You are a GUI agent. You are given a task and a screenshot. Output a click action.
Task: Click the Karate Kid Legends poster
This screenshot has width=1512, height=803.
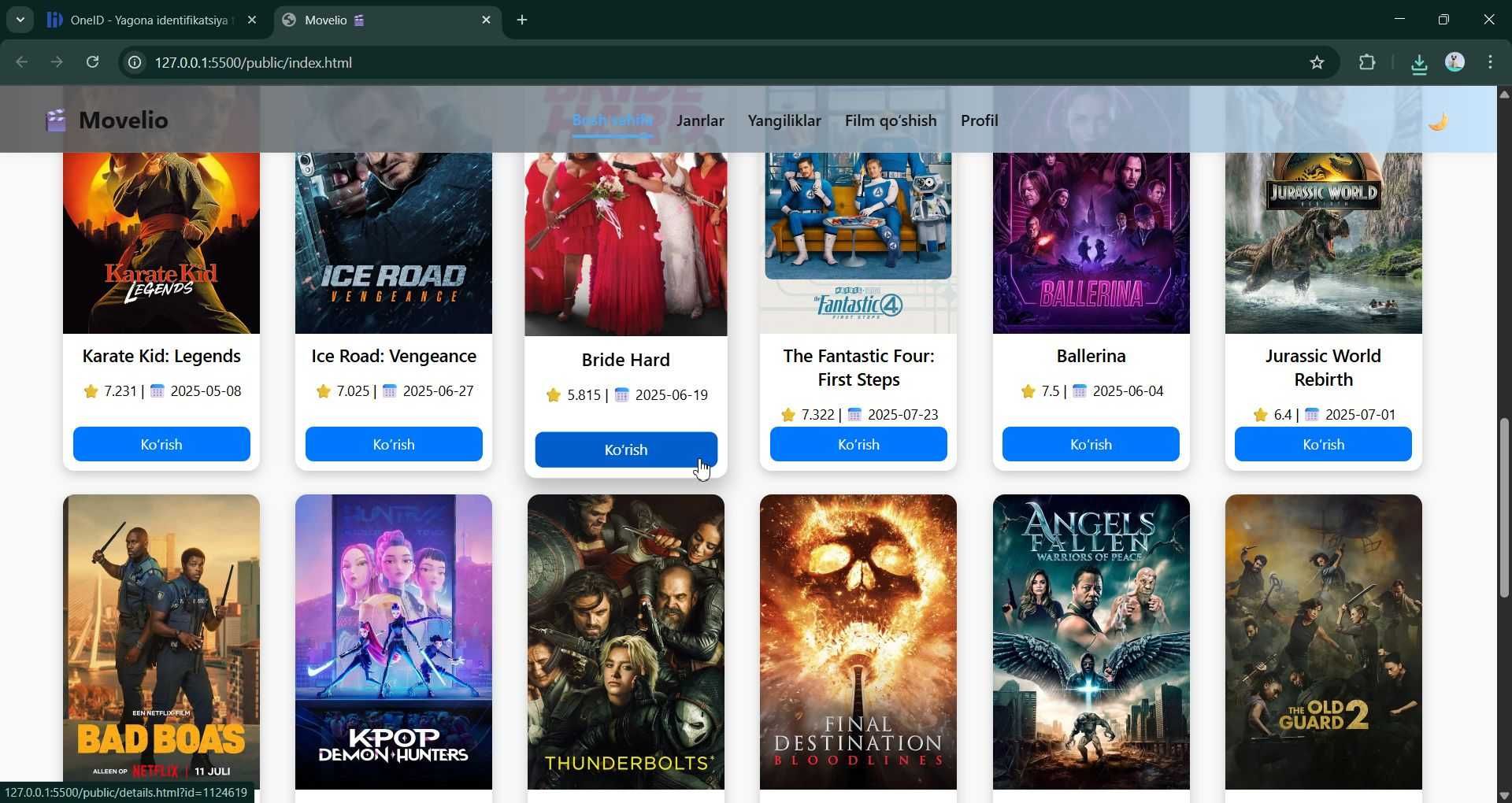click(x=161, y=243)
